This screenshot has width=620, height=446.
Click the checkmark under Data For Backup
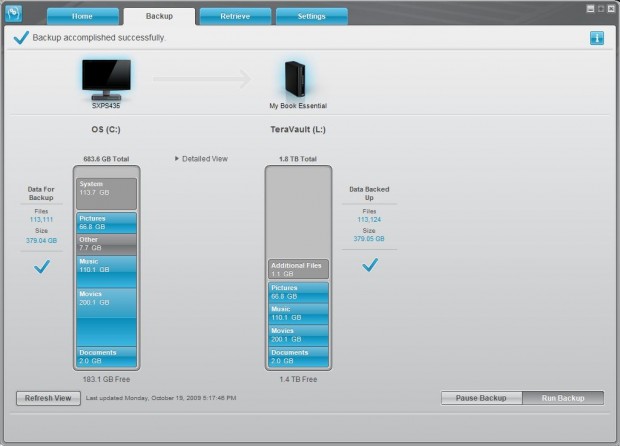42,267
